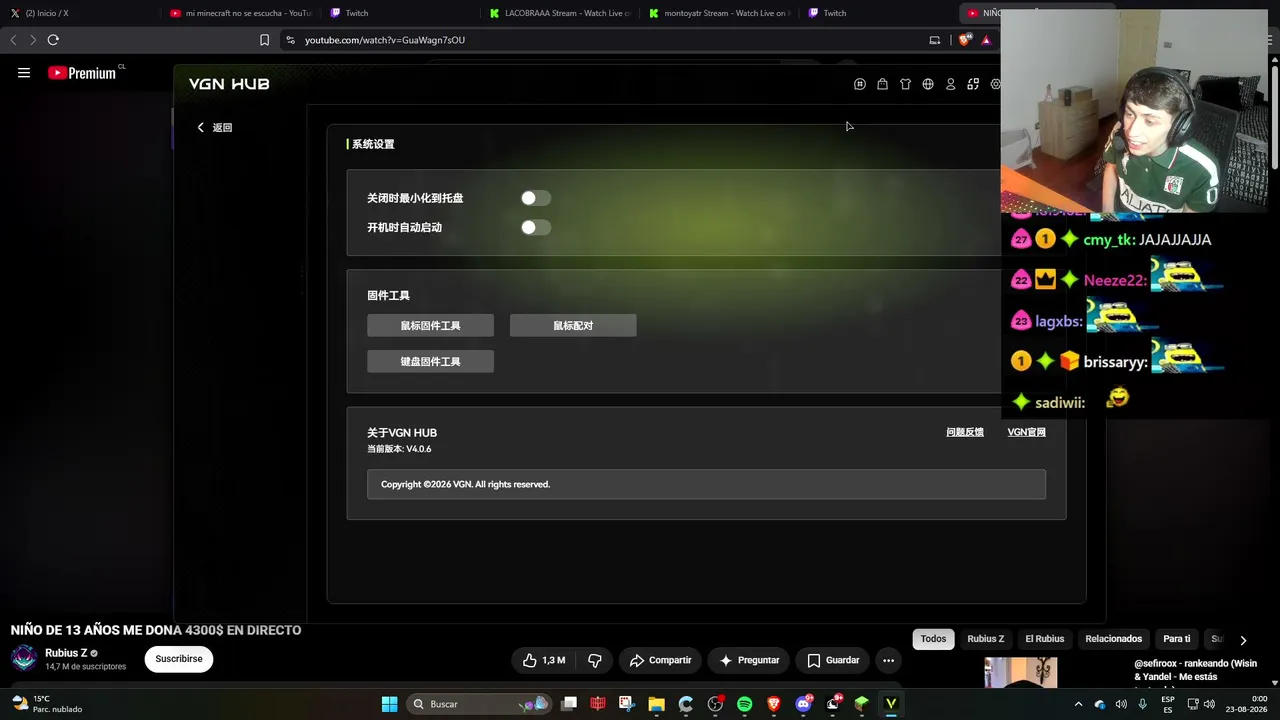Select the Para ti filter chip

coord(1177,639)
